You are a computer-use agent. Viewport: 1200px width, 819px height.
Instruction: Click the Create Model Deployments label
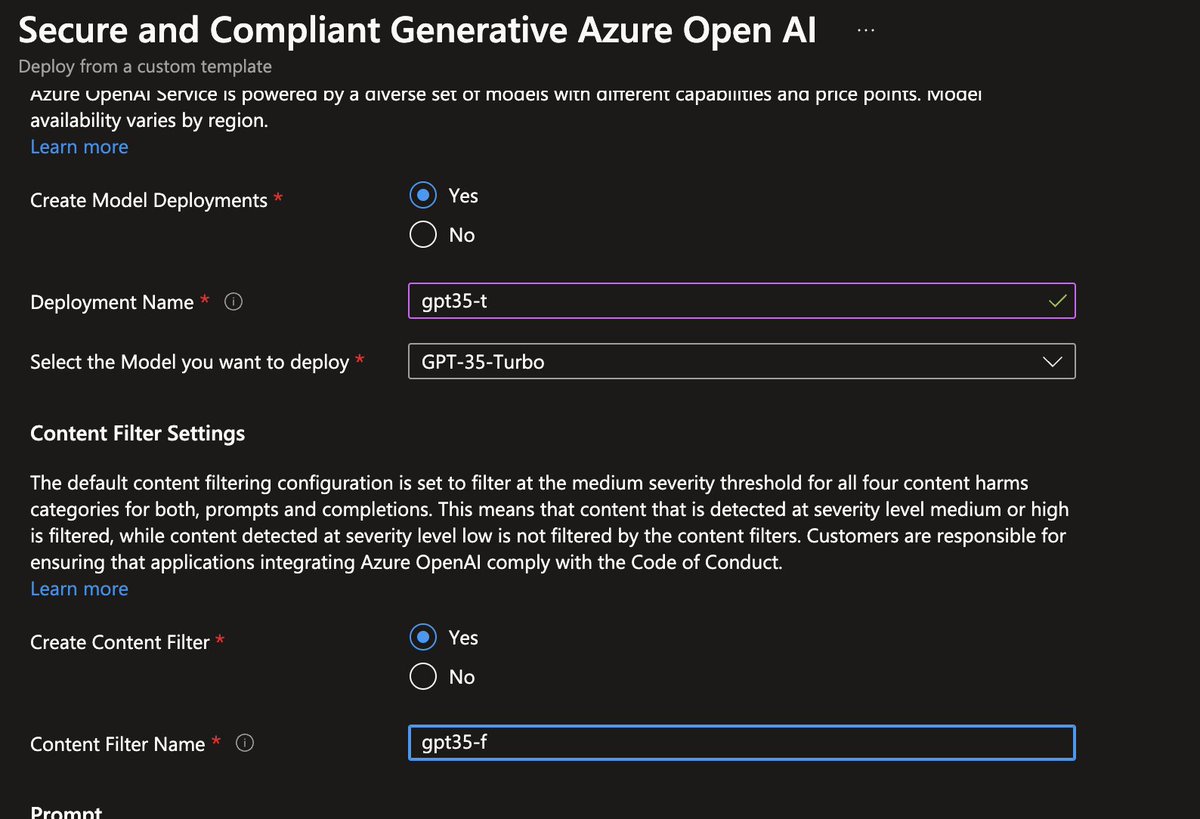(149, 201)
